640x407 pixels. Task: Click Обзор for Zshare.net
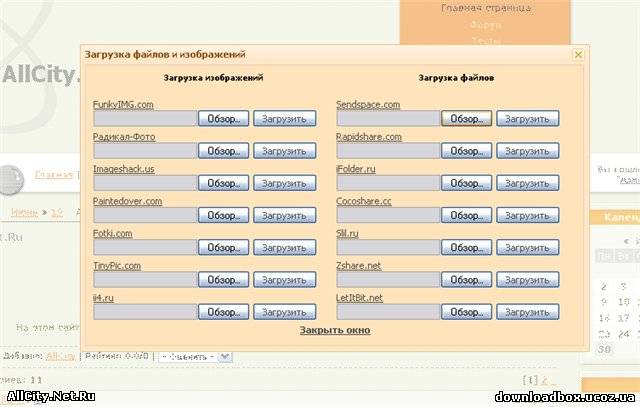[x=467, y=280]
